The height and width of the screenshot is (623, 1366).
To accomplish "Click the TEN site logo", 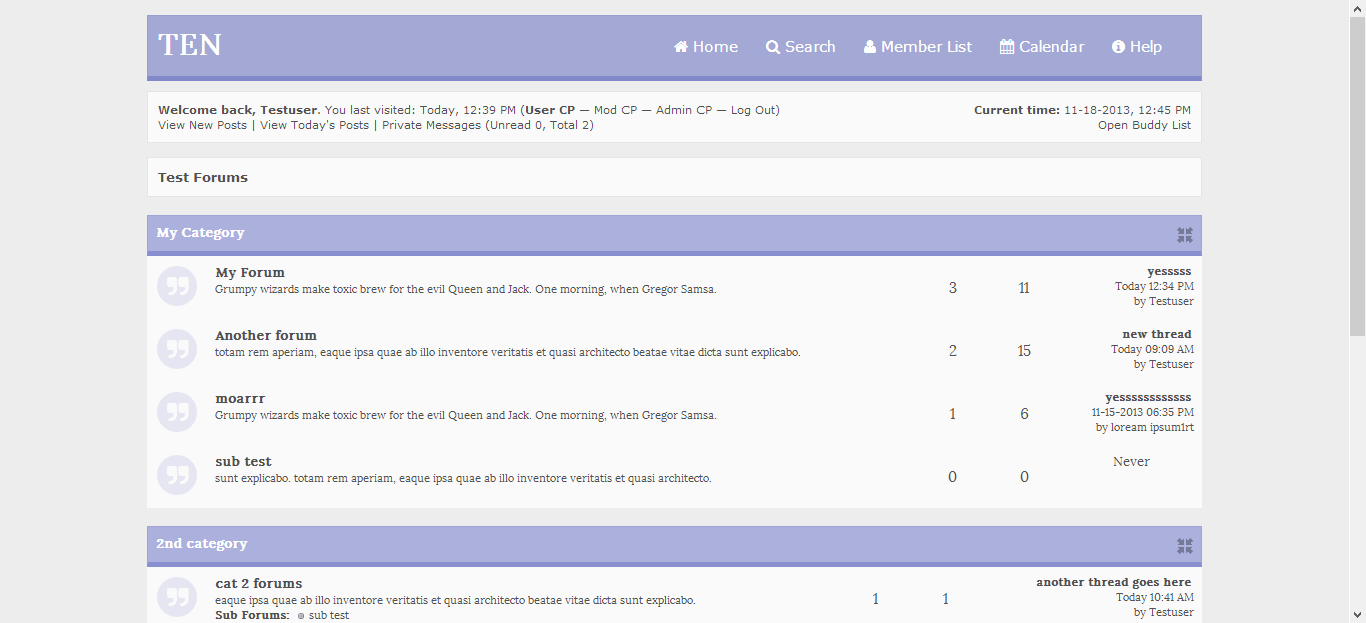I will point(190,46).
